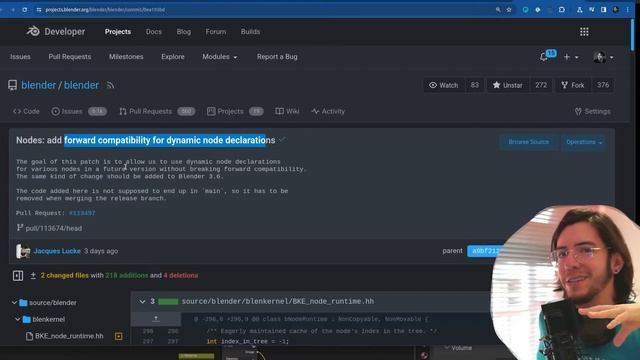This screenshot has height=360, width=640.
Task: Click the repository RSS feed icon
Action: coord(110,85)
